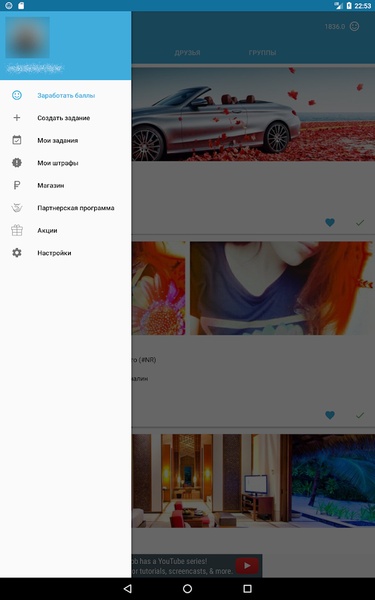
Task: Switch to the ДРУЗЬЯ tab
Action: click(187, 53)
